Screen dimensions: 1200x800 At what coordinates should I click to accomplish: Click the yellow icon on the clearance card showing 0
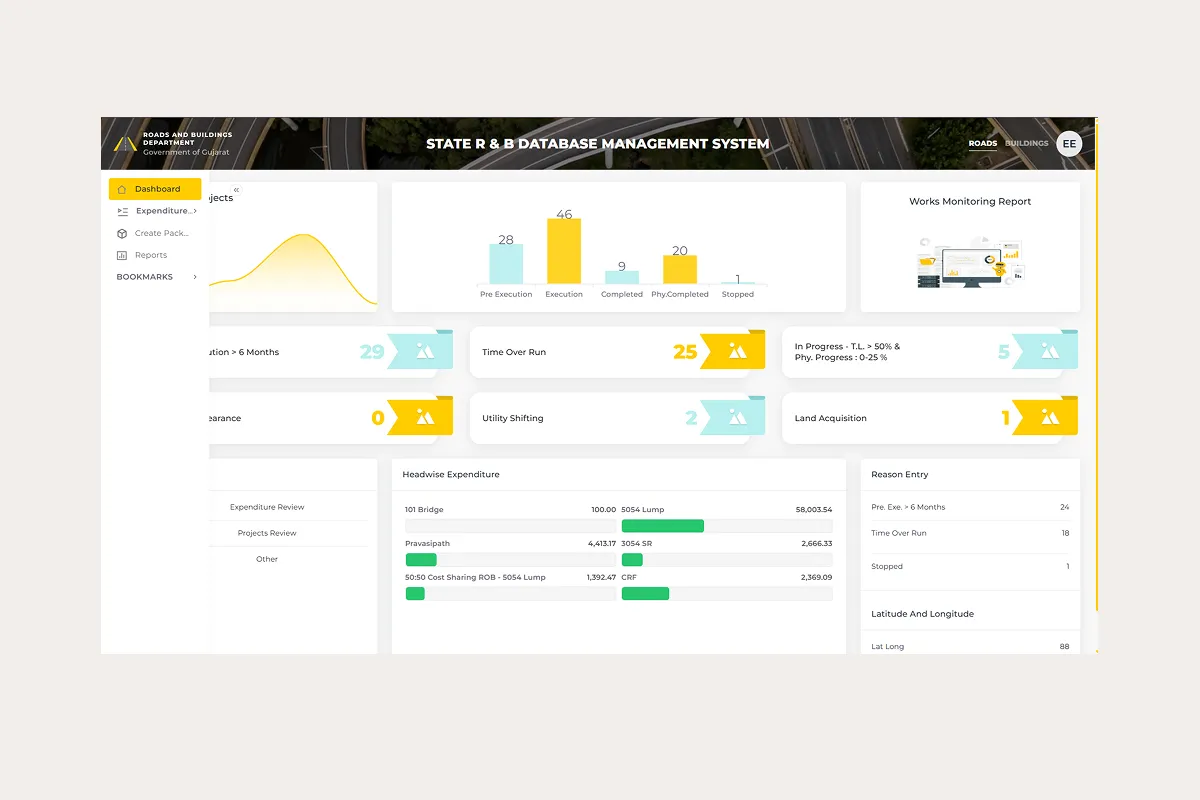coord(424,416)
